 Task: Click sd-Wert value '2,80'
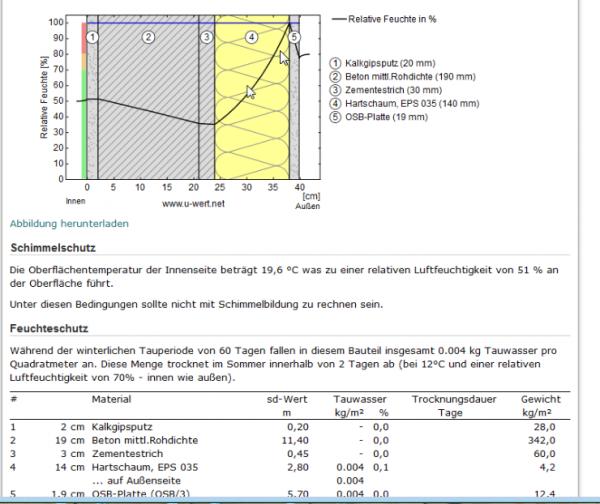[x=298, y=467]
